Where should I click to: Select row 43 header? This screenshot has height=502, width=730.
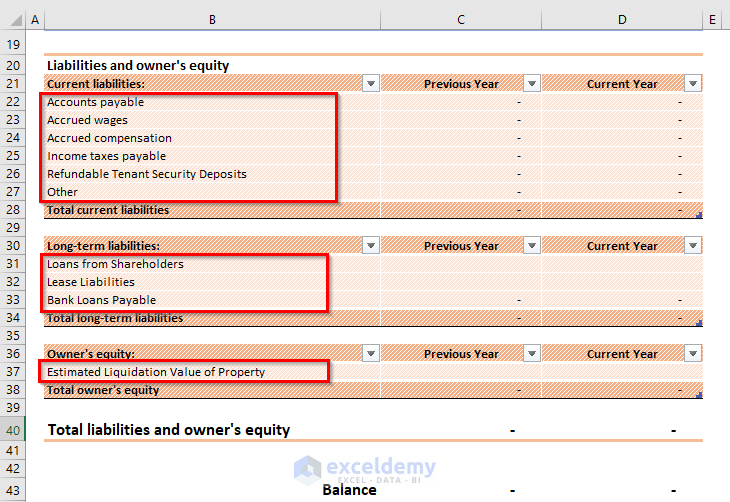click(13, 490)
